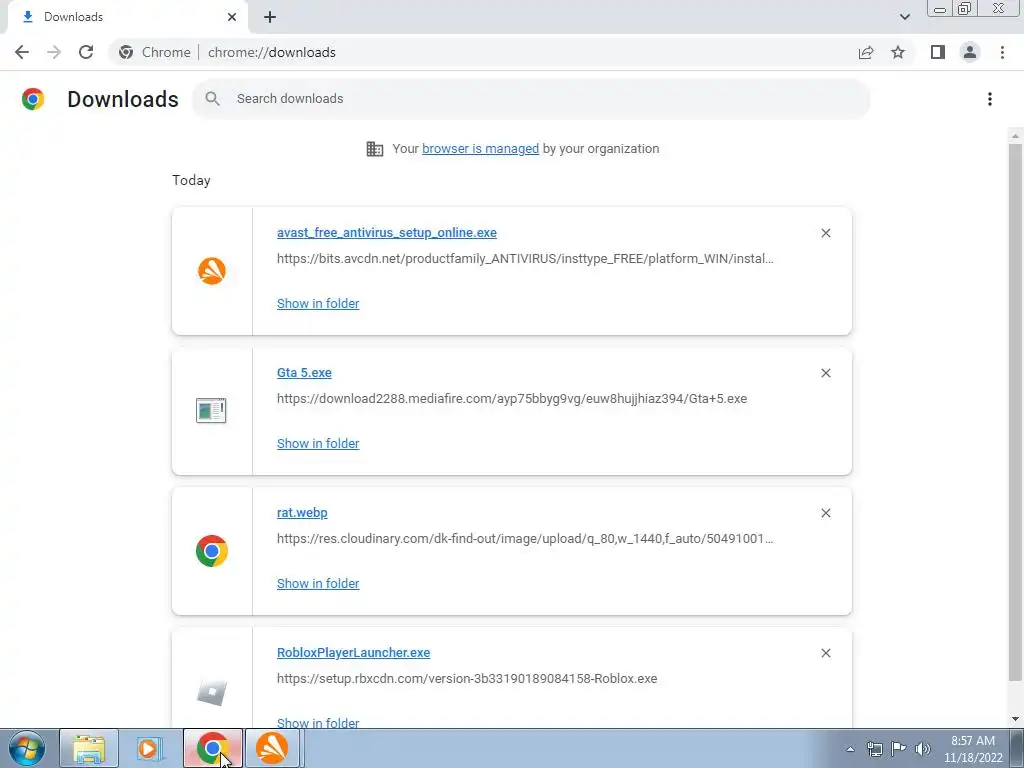Remove RobloxPlayerLauncher.exe from list
This screenshot has height=768, width=1024.
(825, 653)
